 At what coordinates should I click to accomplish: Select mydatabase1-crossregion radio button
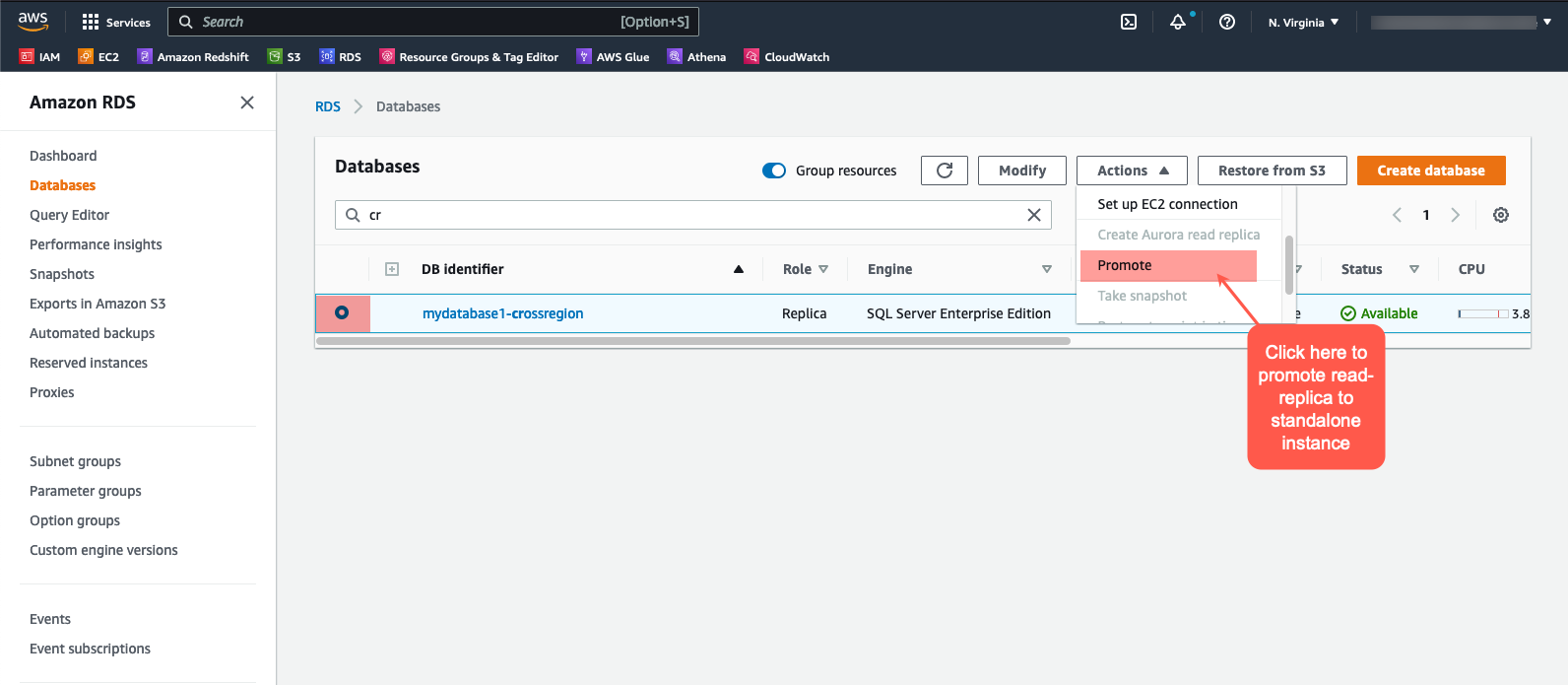point(342,312)
